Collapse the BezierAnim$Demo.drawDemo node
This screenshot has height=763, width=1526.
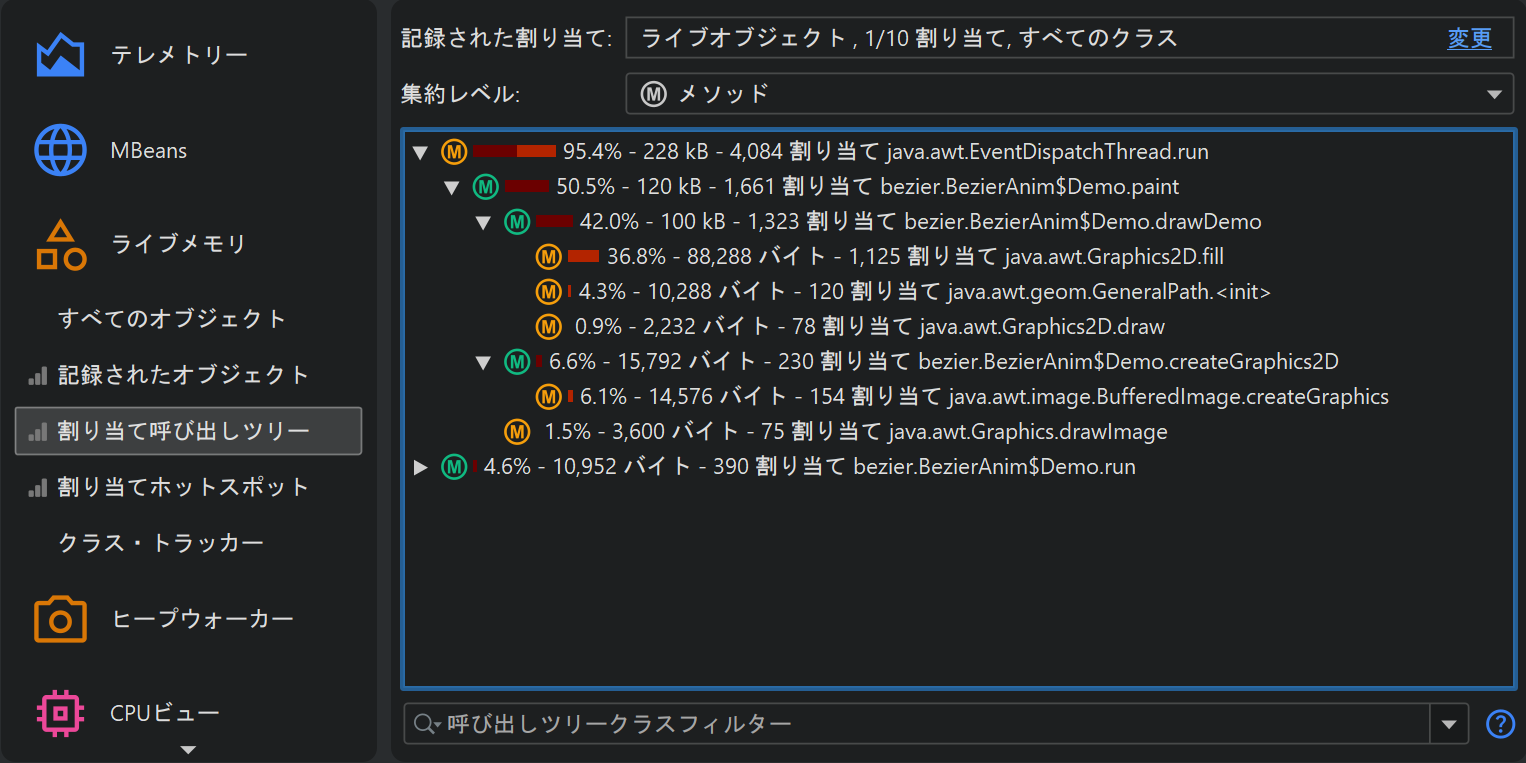(483, 222)
